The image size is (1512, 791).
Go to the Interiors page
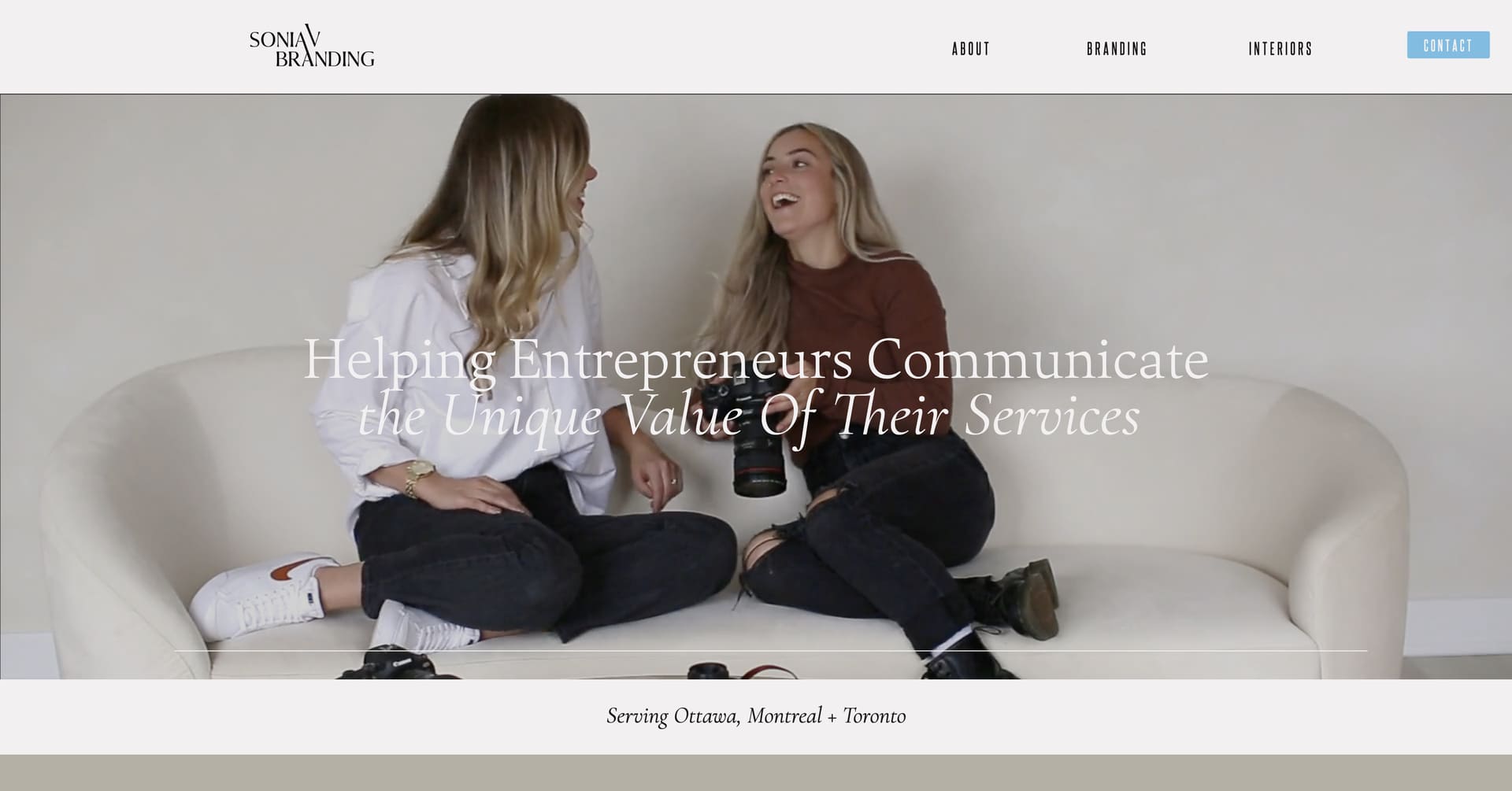[1280, 49]
